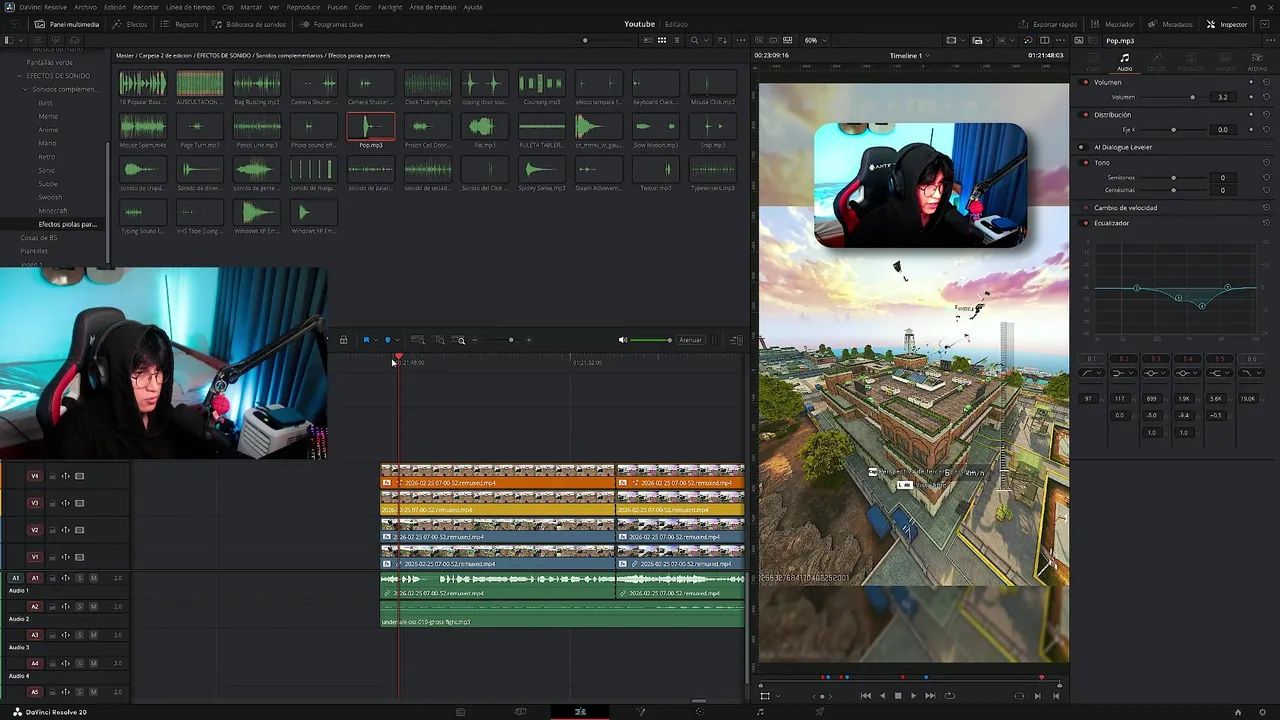Reset the Tono section
This screenshot has height=720, width=1280.
[1266, 162]
